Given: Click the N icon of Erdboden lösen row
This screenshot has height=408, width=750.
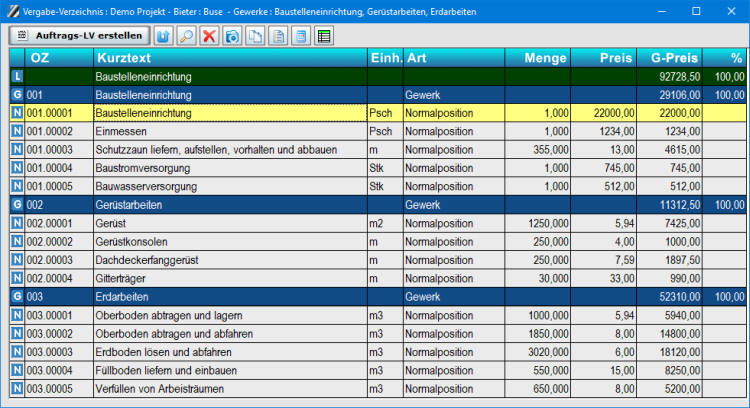Looking at the screenshot, I should point(17,352).
